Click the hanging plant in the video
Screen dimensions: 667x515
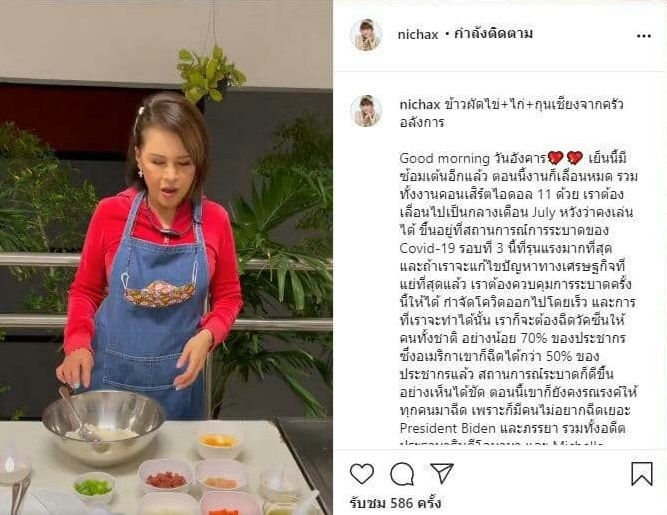tap(210, 74)
